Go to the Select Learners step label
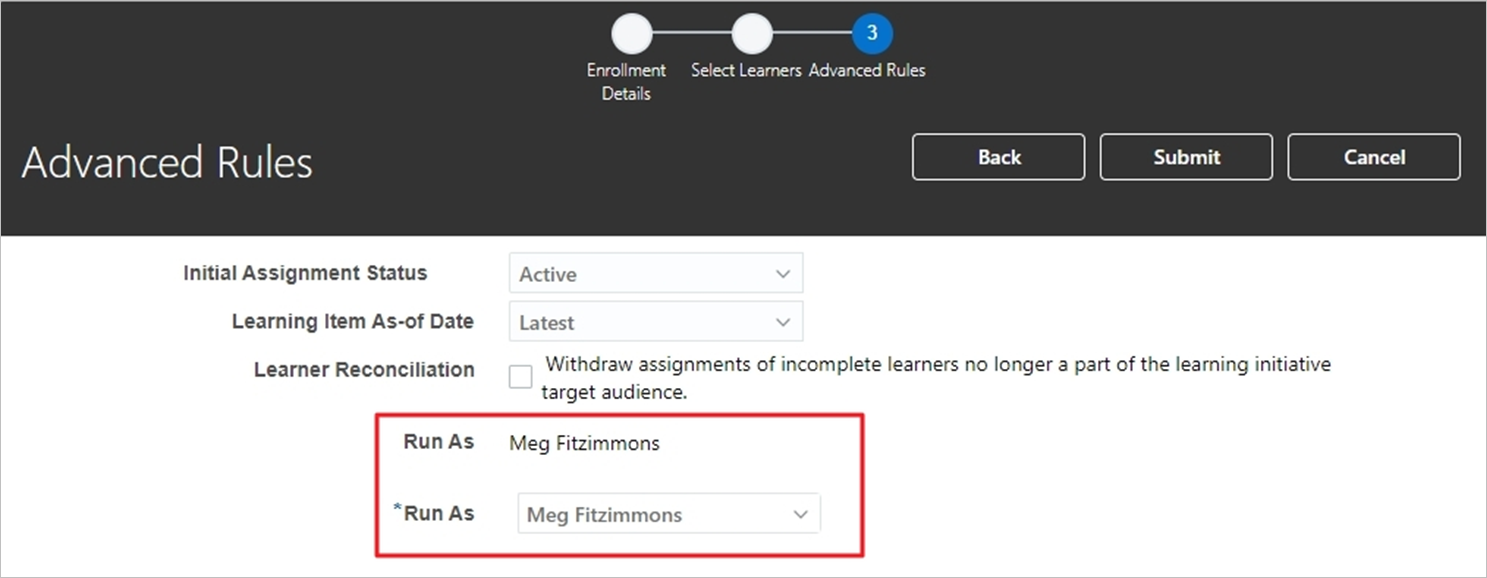Image resolution: width=1487 pixels, height=578 pixels. coord(746,71)
